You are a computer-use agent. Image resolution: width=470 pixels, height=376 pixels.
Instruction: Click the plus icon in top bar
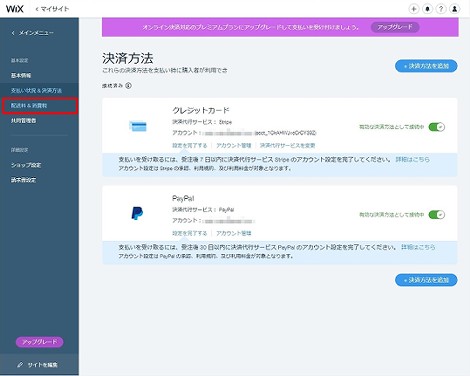click(414, 9)
